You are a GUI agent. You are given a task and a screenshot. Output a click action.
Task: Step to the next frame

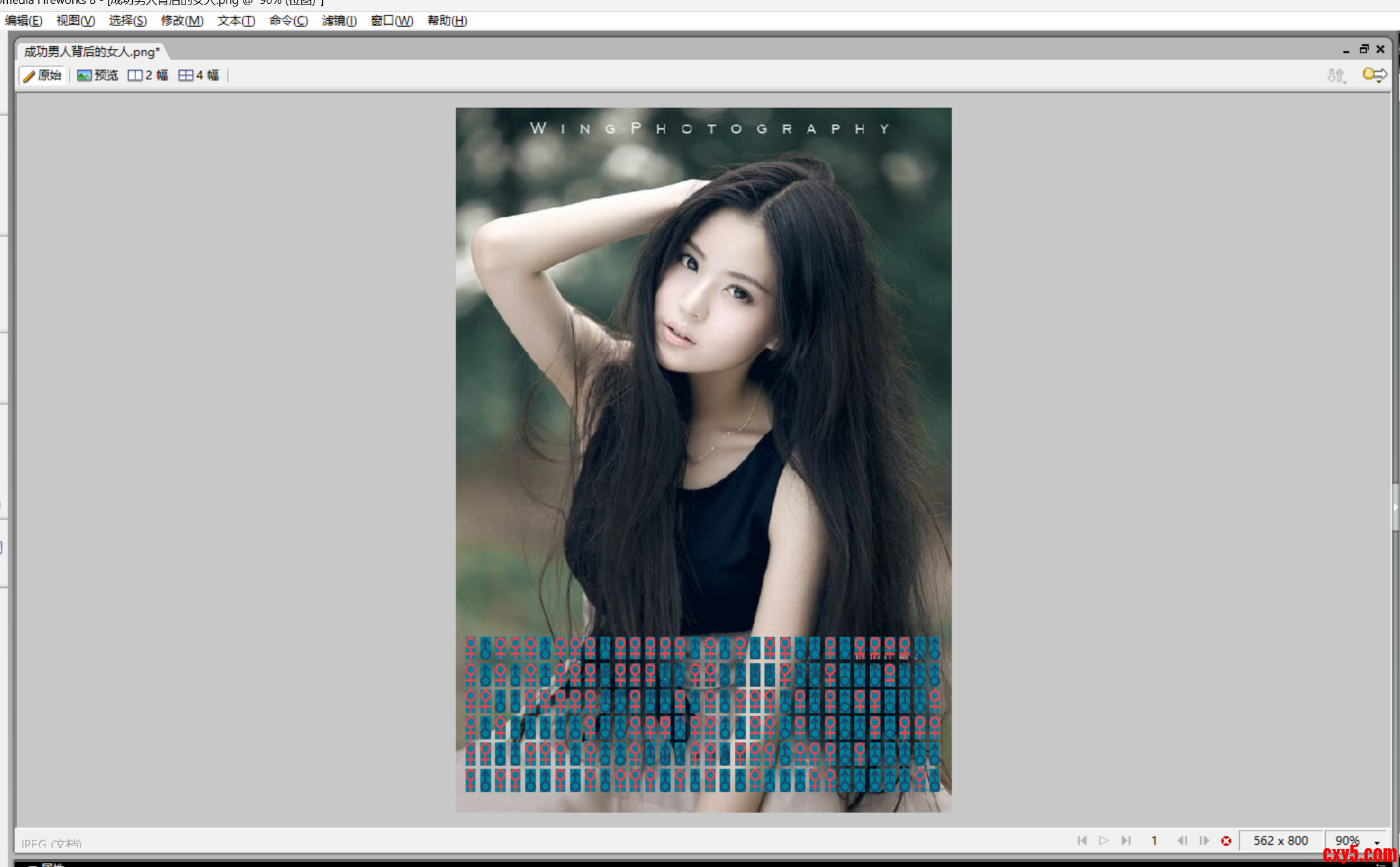1204,840
